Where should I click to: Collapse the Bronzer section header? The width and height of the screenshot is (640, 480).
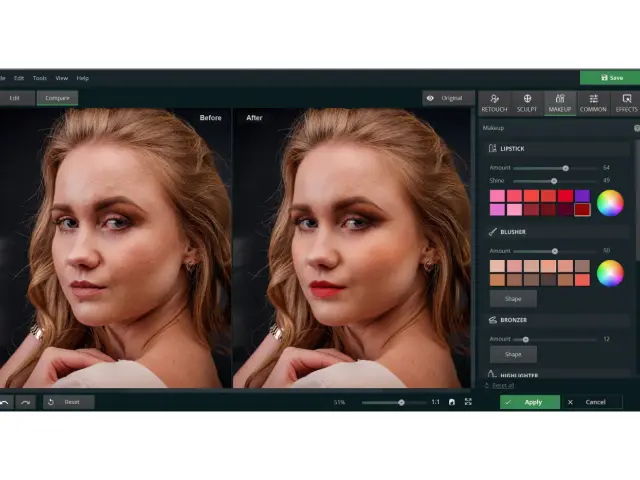click(x=556, y=320)
